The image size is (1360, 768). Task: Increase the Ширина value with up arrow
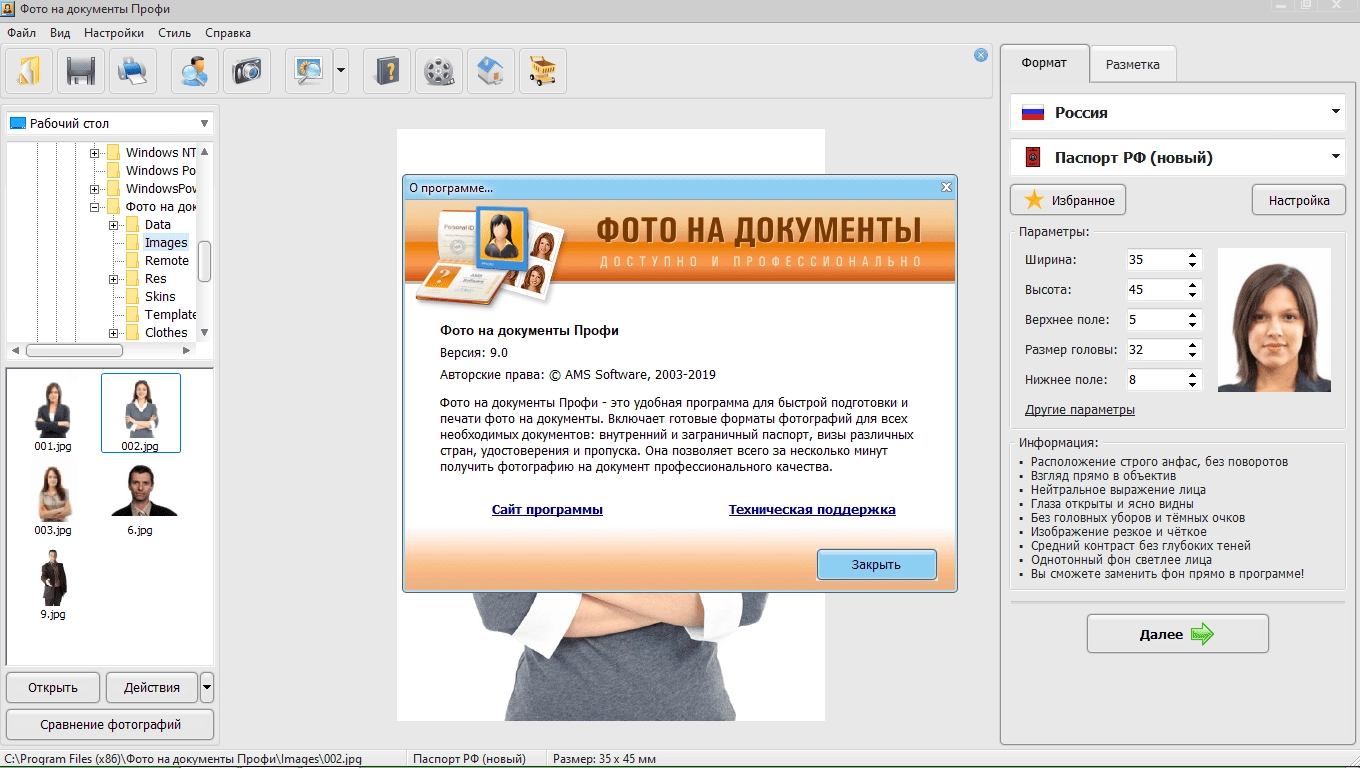tap(1193, 255)
